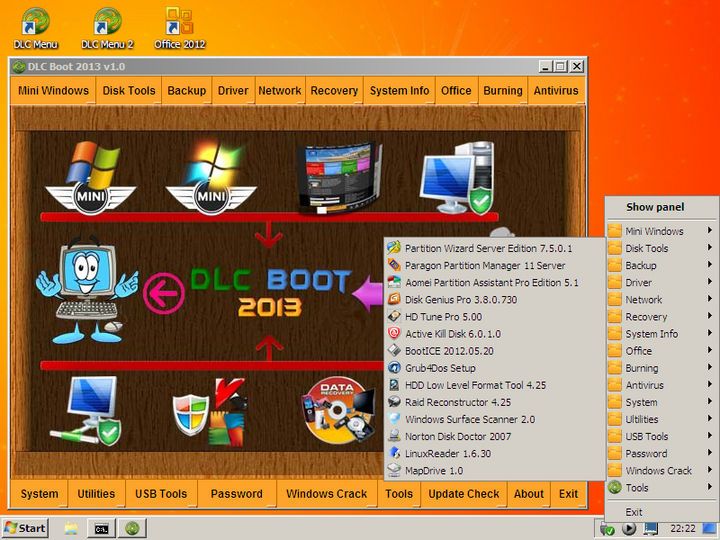Expand Windows Crack submenu in tray menu
The height and width of the screenshot is (540, 720).
tap(661, 471)
